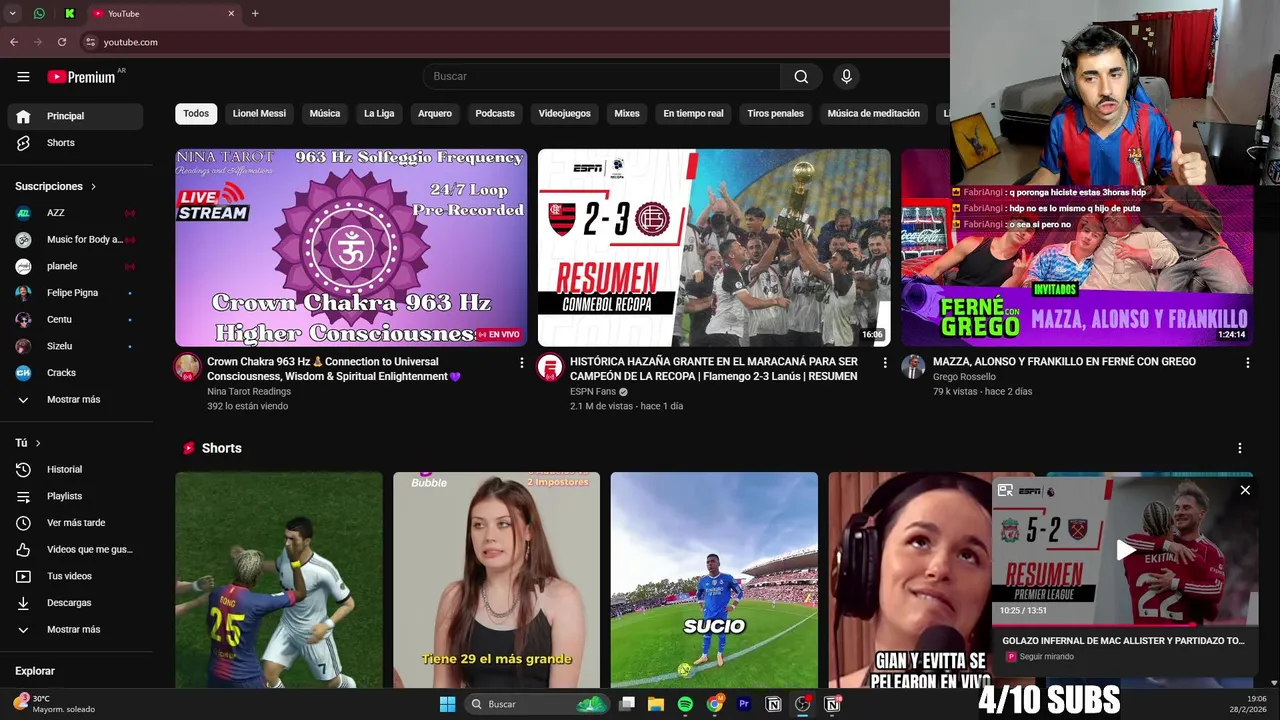This screenshot has width=1280, height=720.
Task: Open the Centu subscription channel
Action: pos(75,319)
